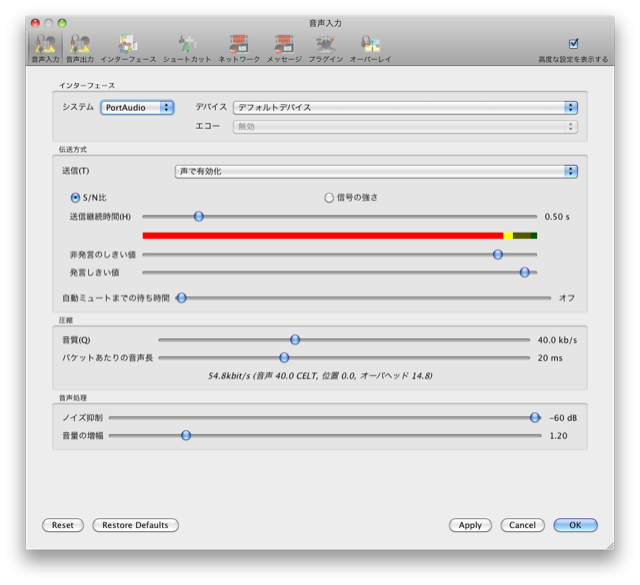Viewport: 640px width, 585px height.
Task: Click the red audio level meter bar
Action: pyautogui.click(x=322, y=236)
